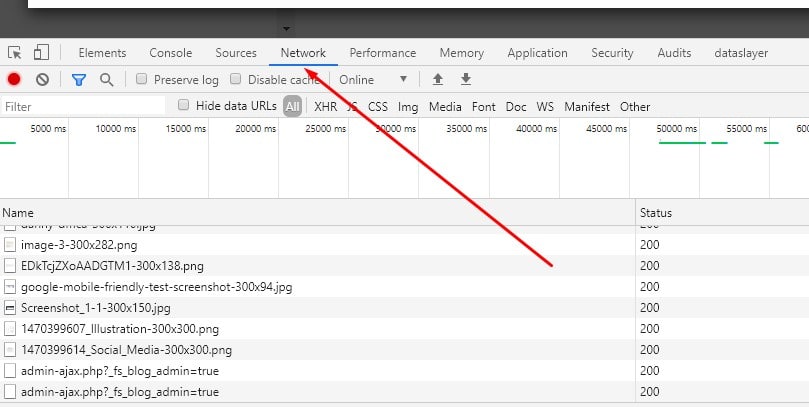Click the 50000 ms green timeline bar

(x=681, y=143)
